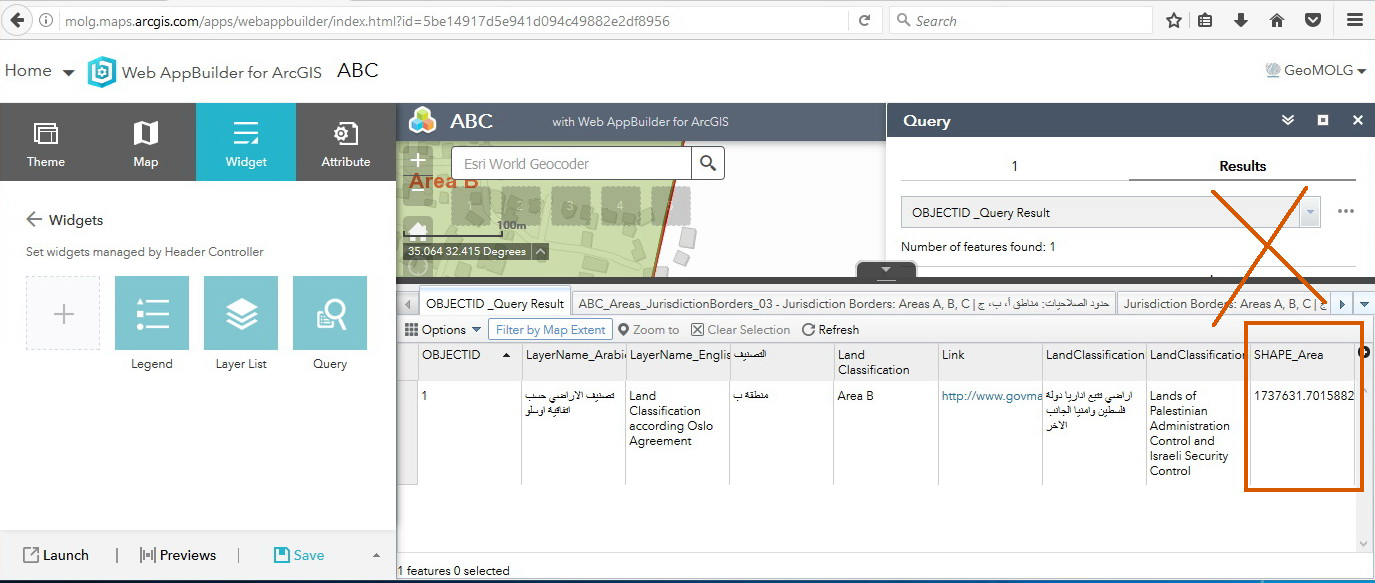The height and width of the screenshot is (583, 1375).
Task: Open the Pocket icon in browser toolbar
Action: coord(1313,20)
